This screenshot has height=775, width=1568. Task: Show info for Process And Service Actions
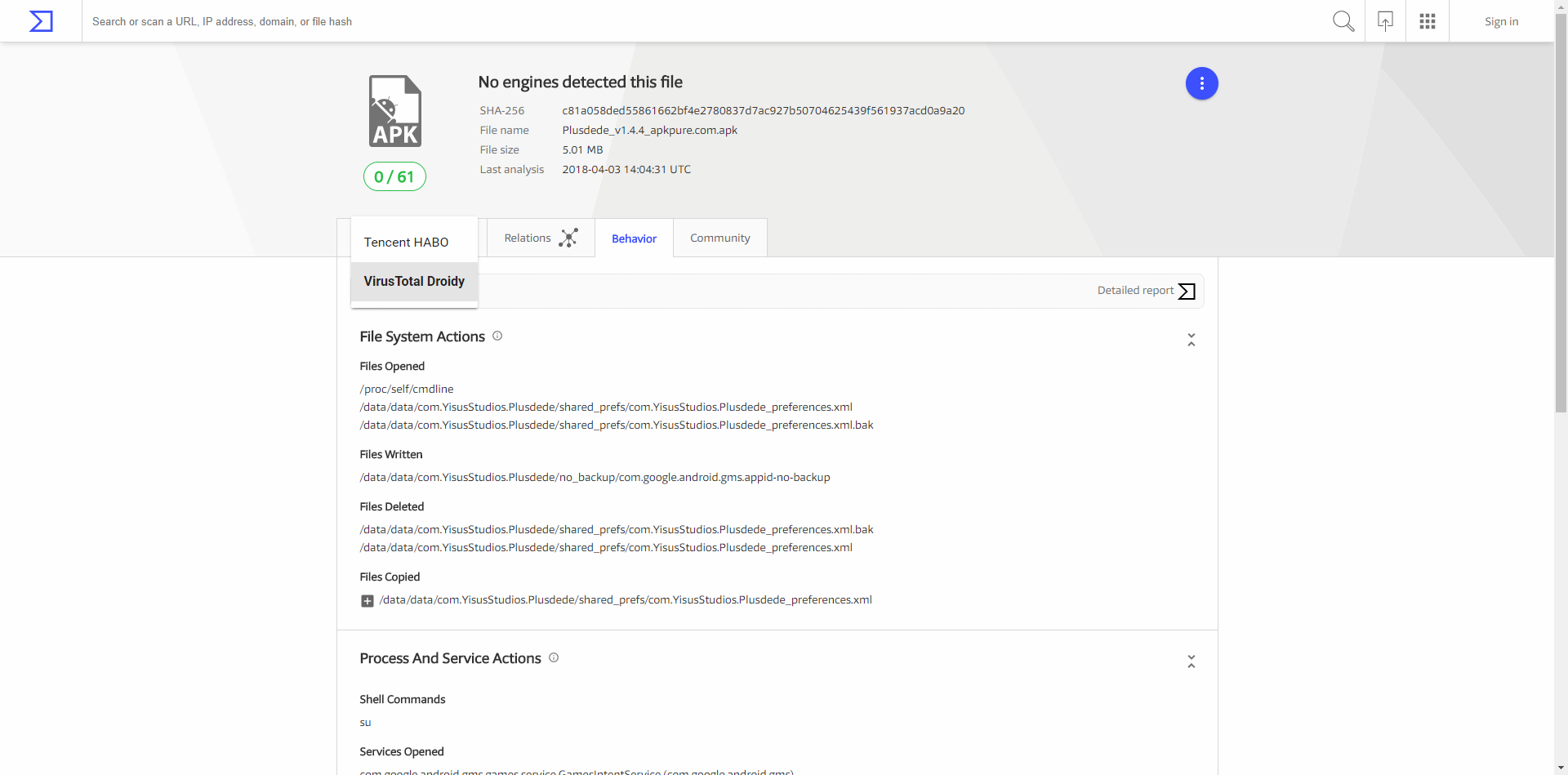(554, 657)
